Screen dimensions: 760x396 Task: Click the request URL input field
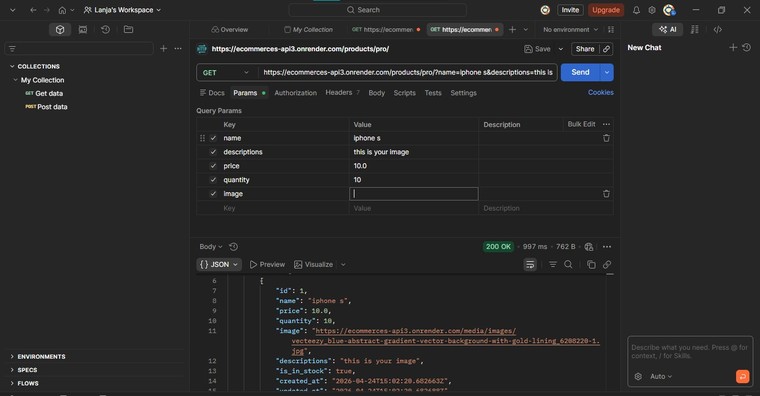(408, 73)
